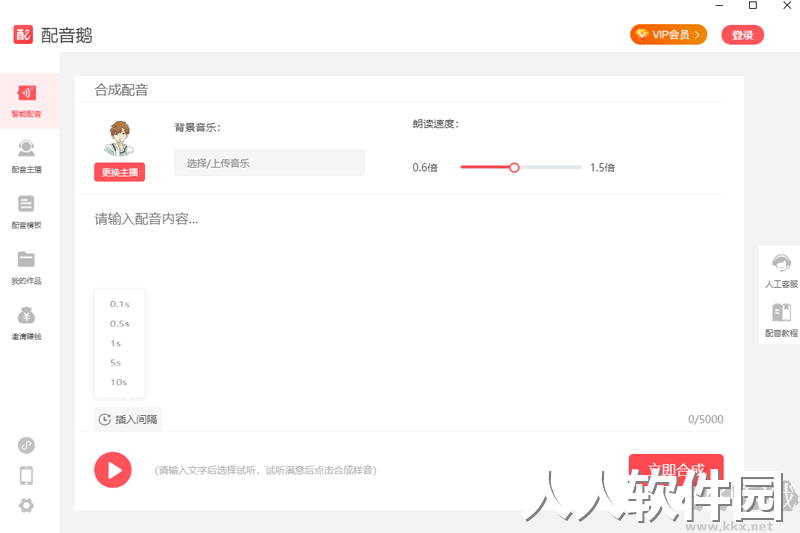Click the 1.5倍 label at the reading speed maximum
The image size is (800, 533).
[x=602, y=167]
